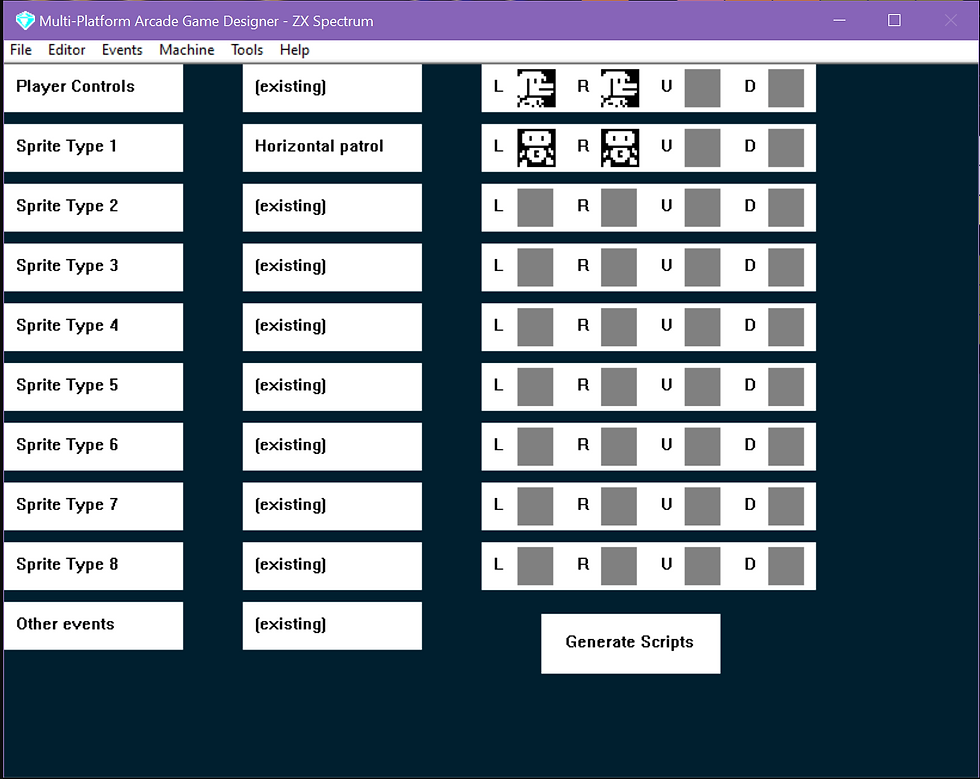Click Sprite Type 5 down sprite slot
The height and width of the screenshot is (779, 980).
[x=786, y=387]
